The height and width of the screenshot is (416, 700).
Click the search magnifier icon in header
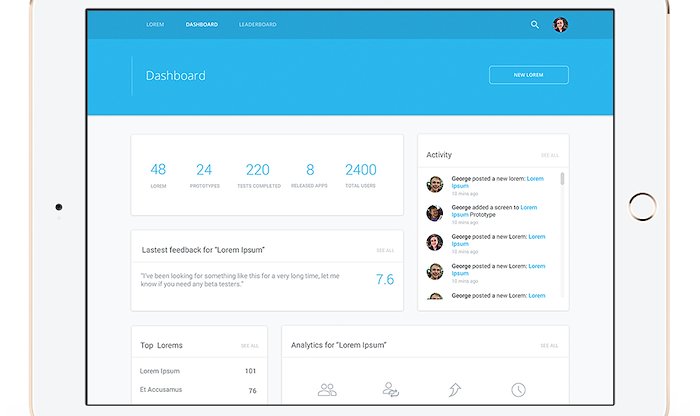coord(535,24)
